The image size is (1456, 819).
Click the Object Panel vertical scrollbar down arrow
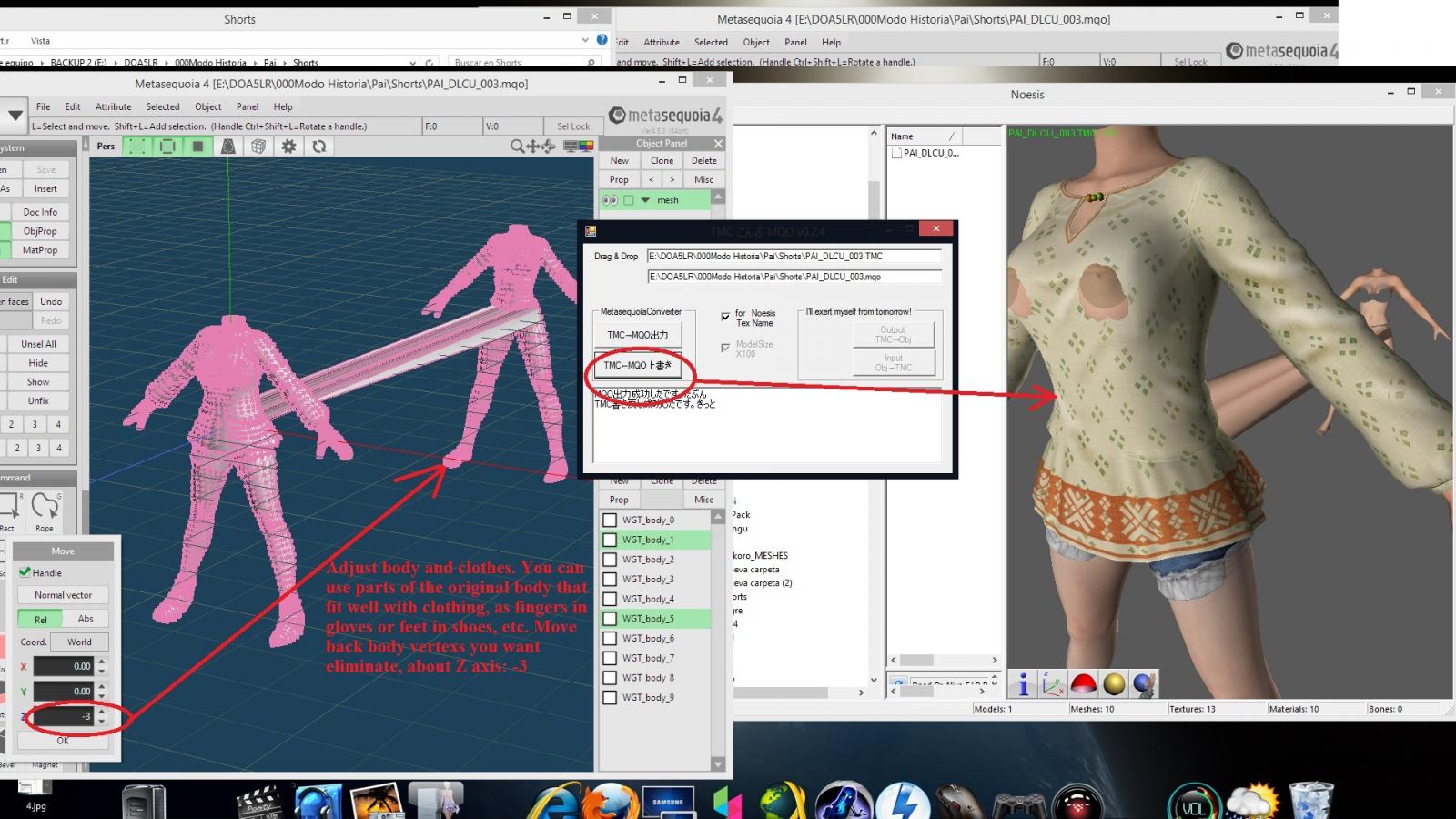(718, 764)
